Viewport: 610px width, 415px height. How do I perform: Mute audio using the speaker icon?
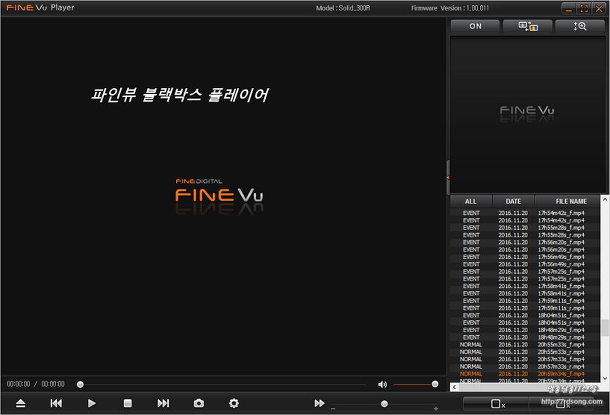[382, 384]
